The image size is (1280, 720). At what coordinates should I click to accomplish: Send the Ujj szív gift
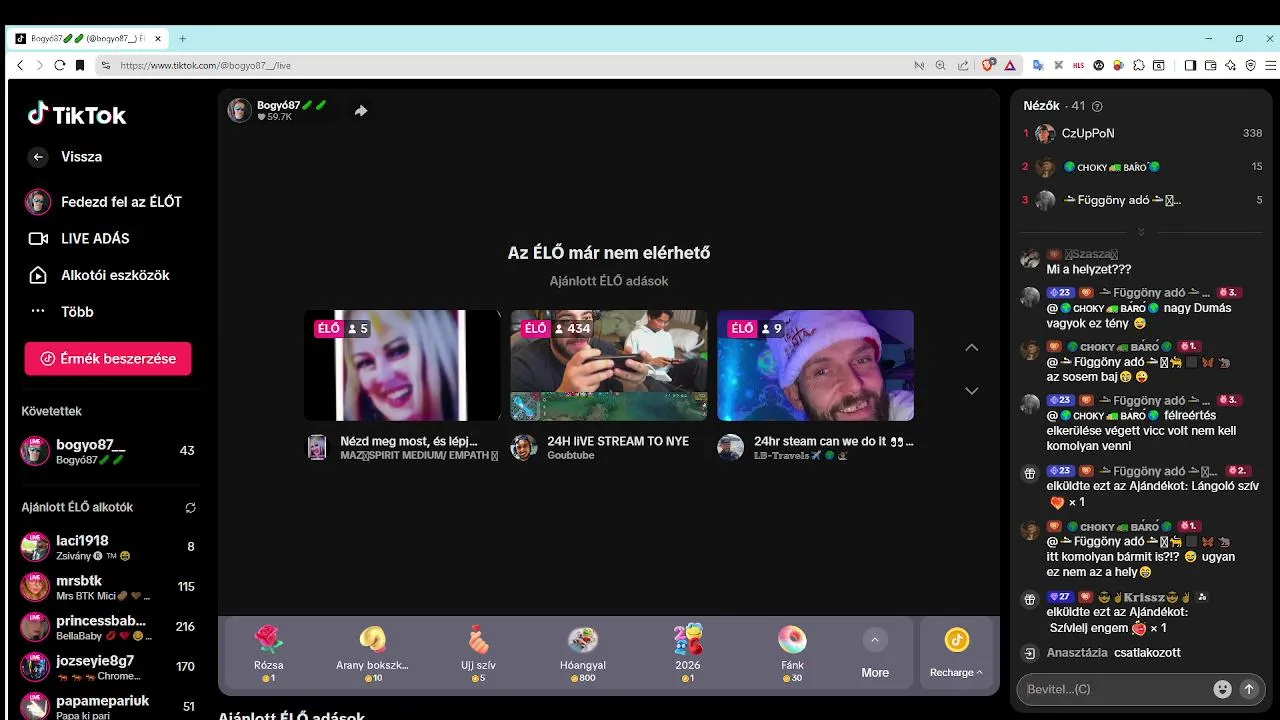click(x=478, y=653)
